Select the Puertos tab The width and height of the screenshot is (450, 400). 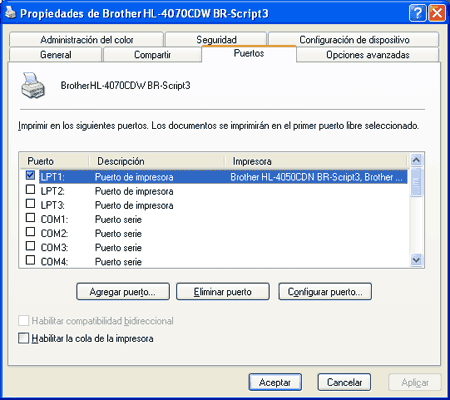pyautogui.click(x=249, y=53)
